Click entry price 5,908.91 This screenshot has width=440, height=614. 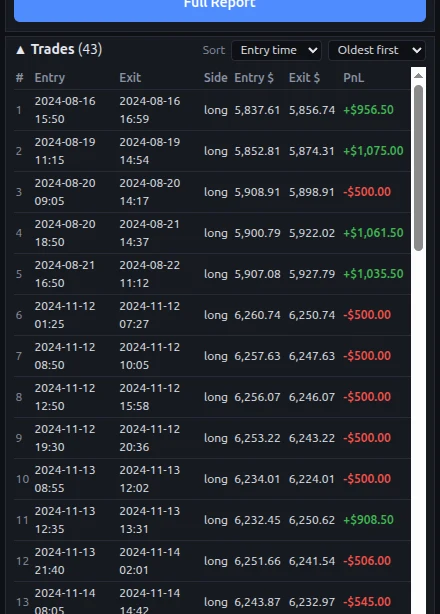(x=257, y=192)
